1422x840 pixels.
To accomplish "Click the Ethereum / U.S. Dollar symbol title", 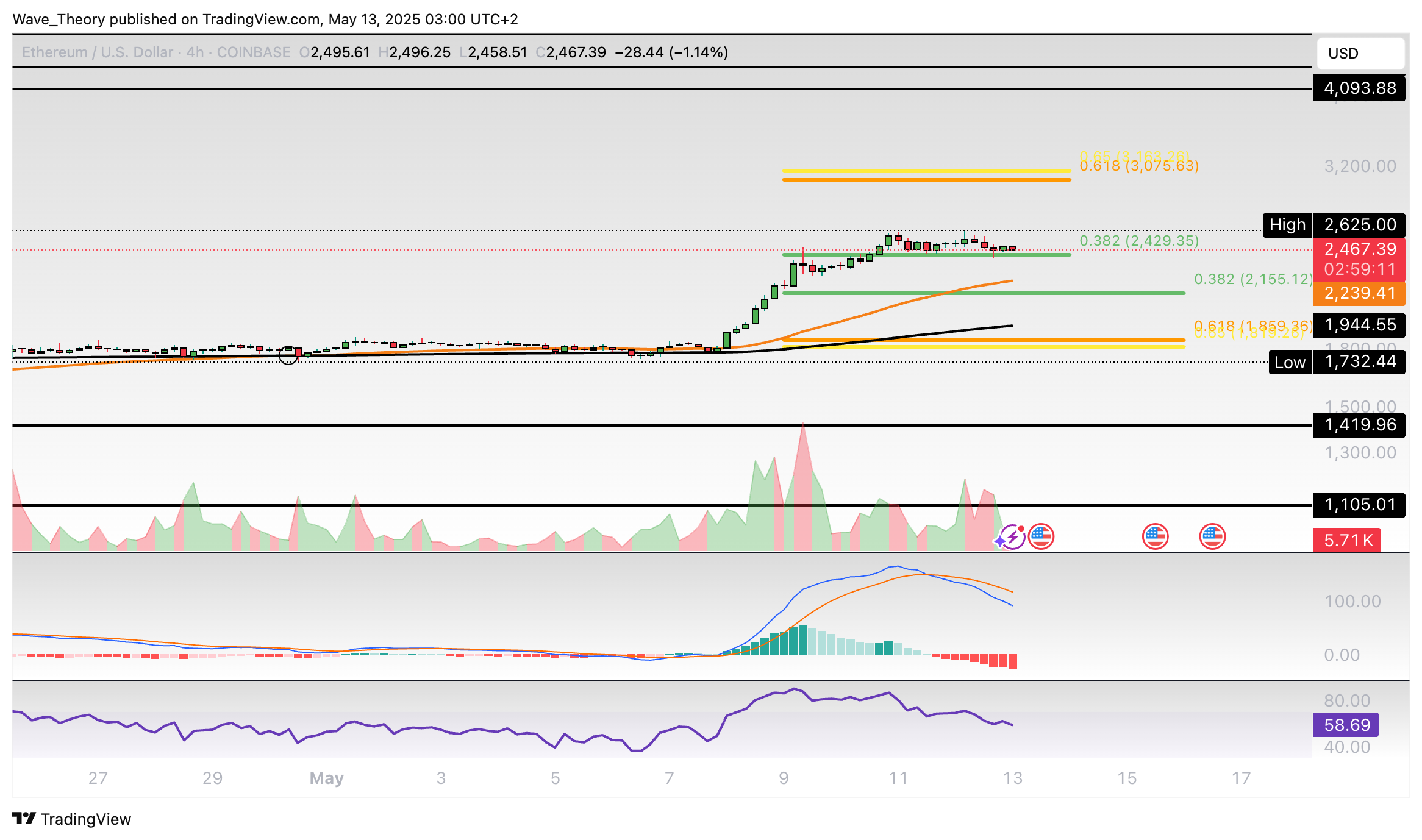I will pos(98,52).
